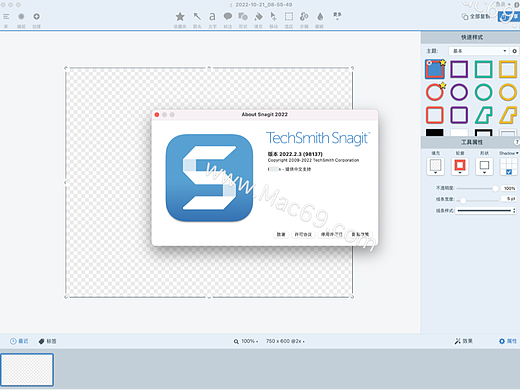This screenshot has height=390, width=520.
Task: Select the yellow circle quick style
Action: click(508, 92)
